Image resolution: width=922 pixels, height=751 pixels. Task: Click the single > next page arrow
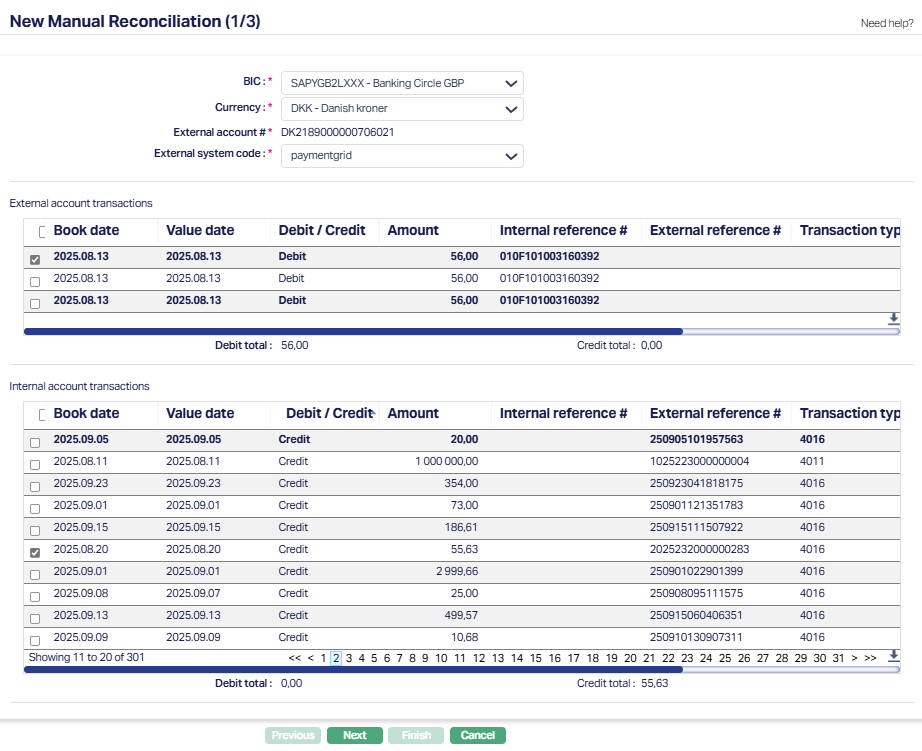(853, 658)
